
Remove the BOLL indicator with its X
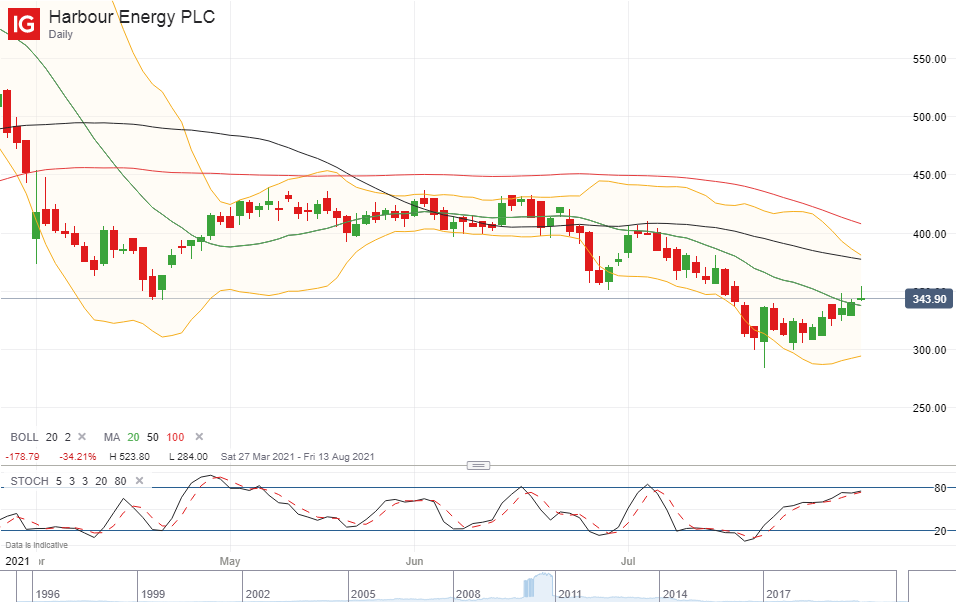82,437
